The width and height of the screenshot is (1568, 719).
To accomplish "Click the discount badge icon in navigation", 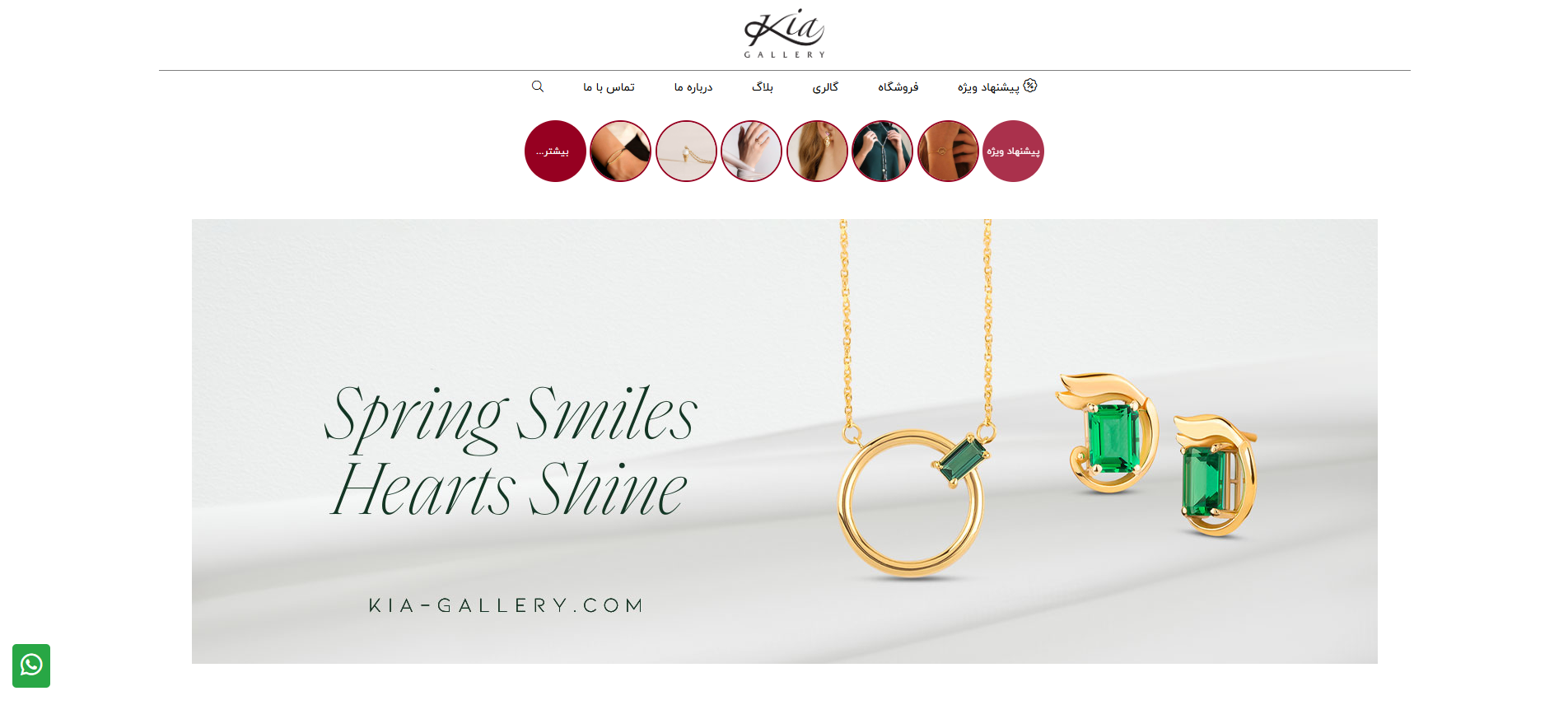I will point(1030,86).
